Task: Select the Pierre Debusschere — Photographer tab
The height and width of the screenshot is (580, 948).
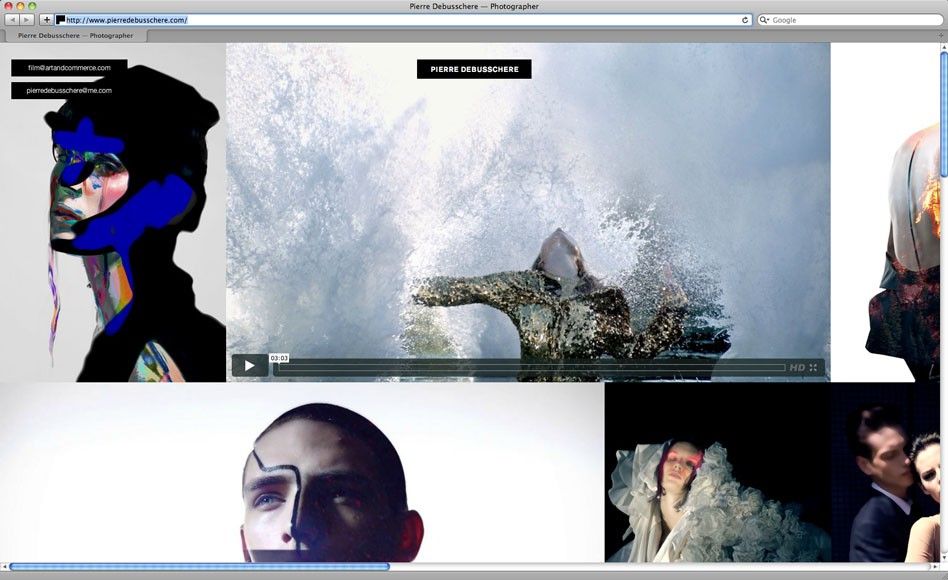Action: click(75, 36)
